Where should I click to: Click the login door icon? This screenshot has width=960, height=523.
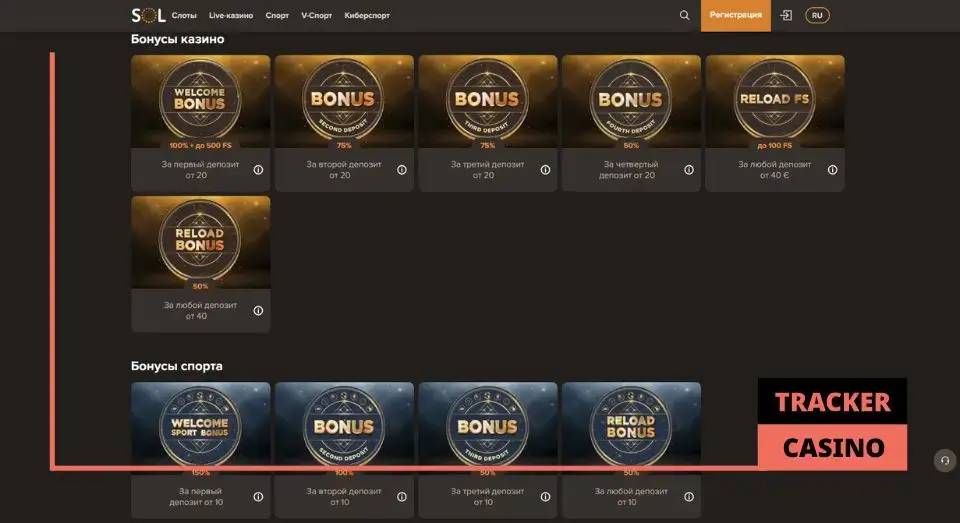pyautogui.click(x=786, y=15)
